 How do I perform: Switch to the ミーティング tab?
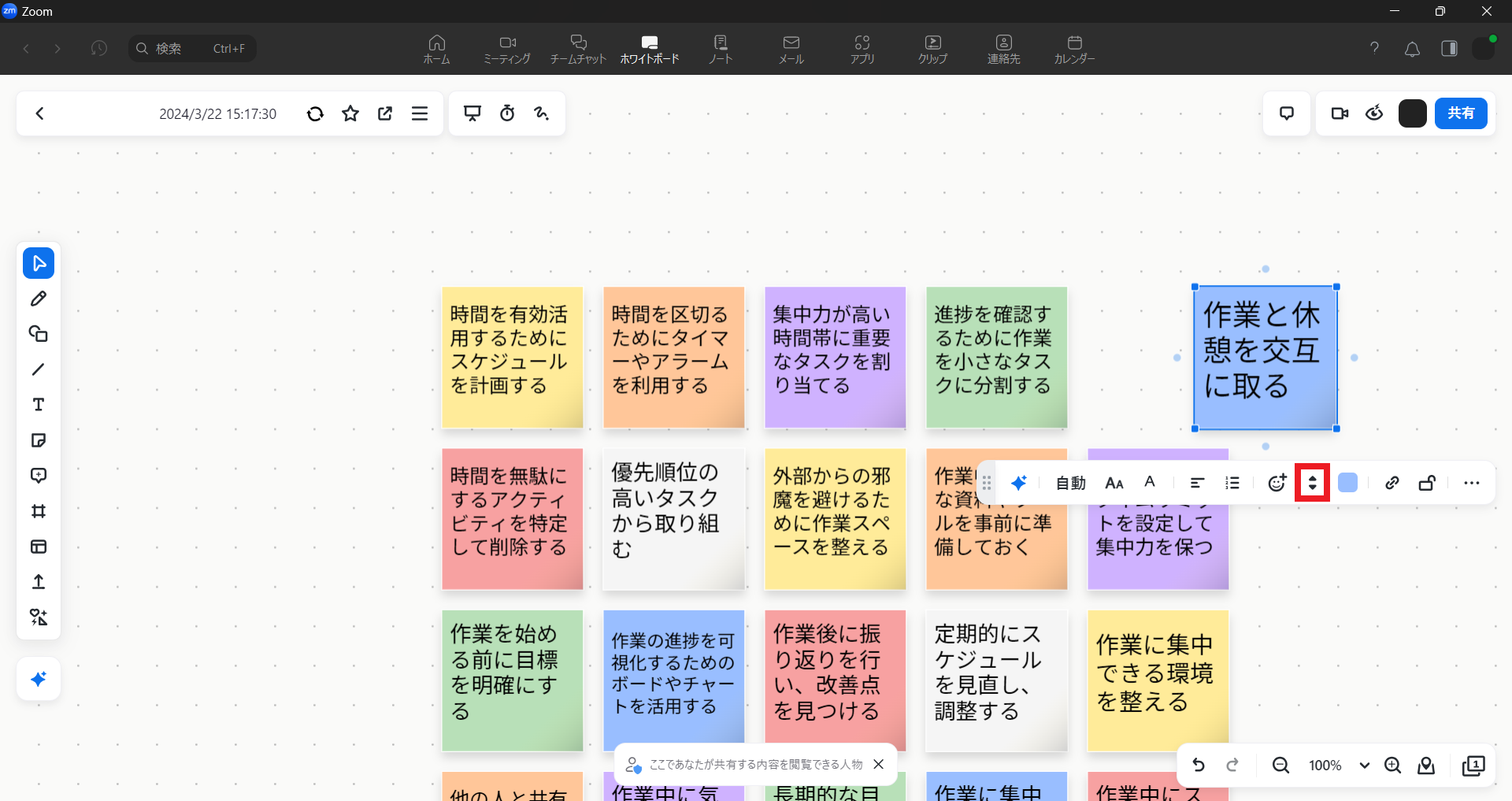(507, 49)
